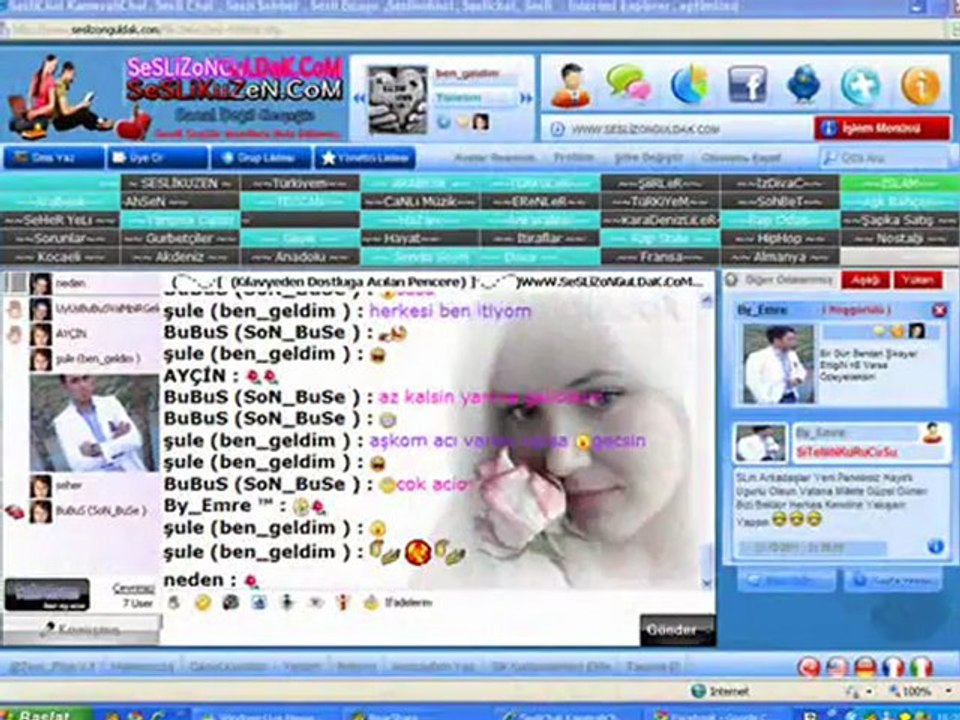The width and height of the screenshot is (960, 720).
Task: Select the French flag language icon
Action: pos(893,667)
